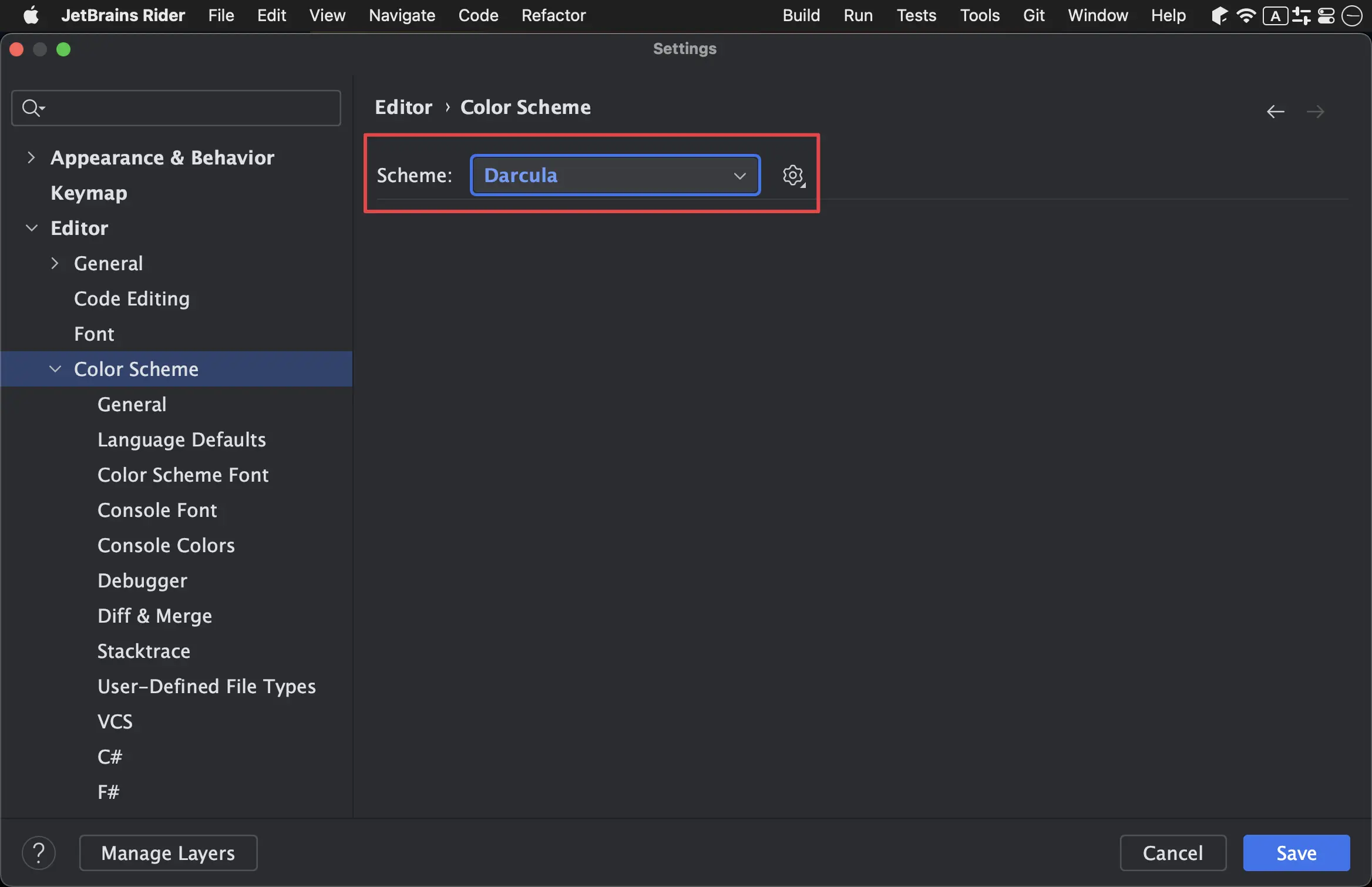Screen dimensions: 1372x887
Task: Click the Manage Layers button
Action: tap(167, 853)
